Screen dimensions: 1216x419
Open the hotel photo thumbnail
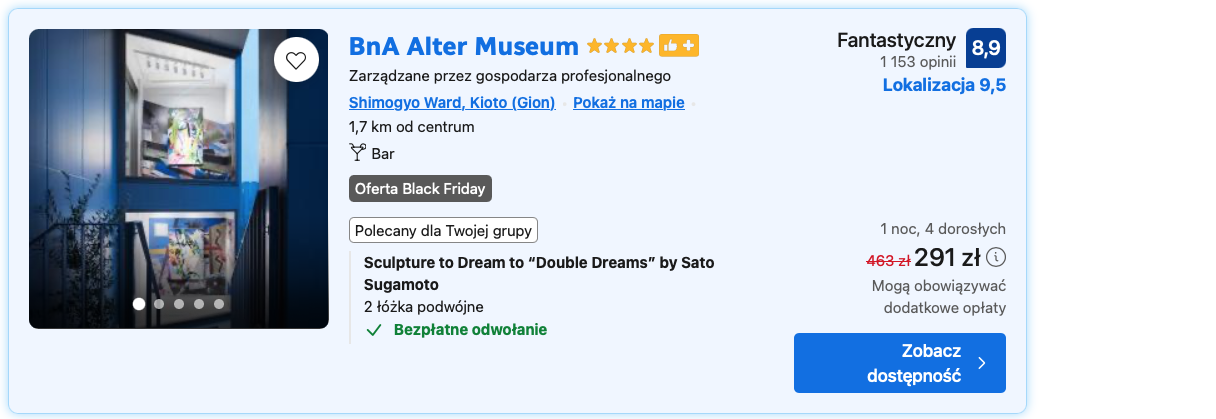[x=179, y=179]
